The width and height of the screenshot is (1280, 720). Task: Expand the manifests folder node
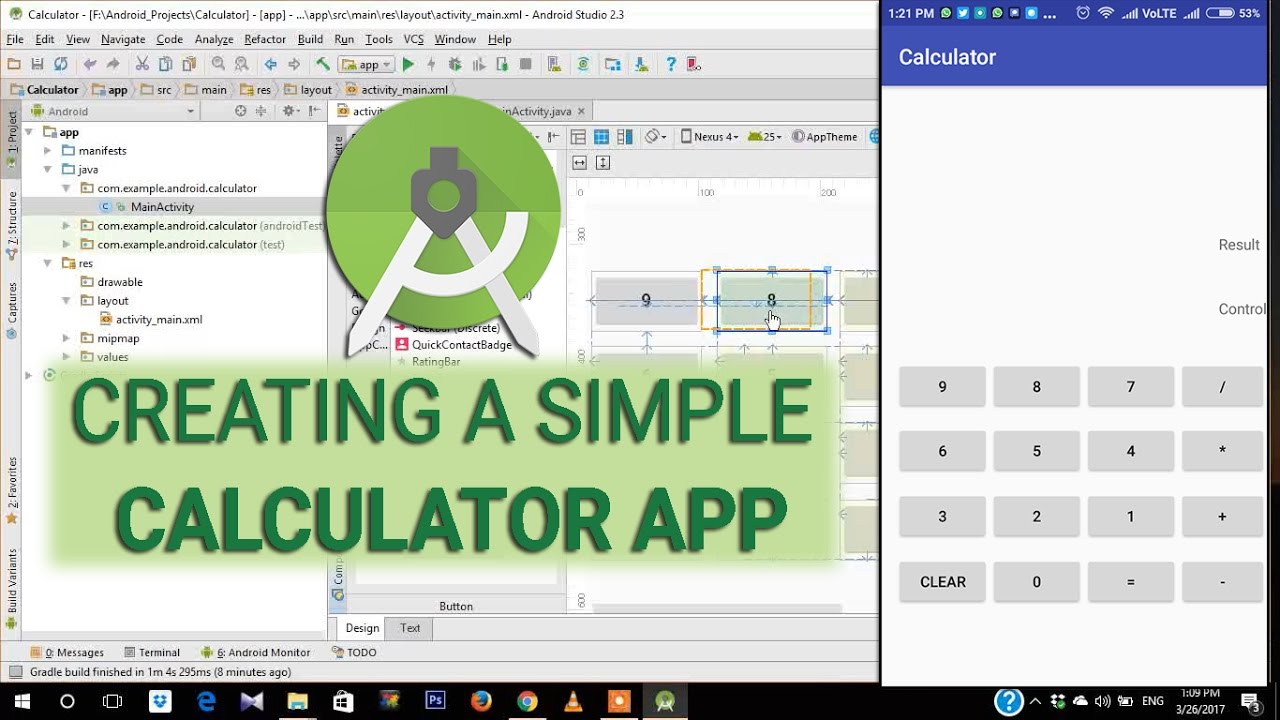tap(47, 151)
